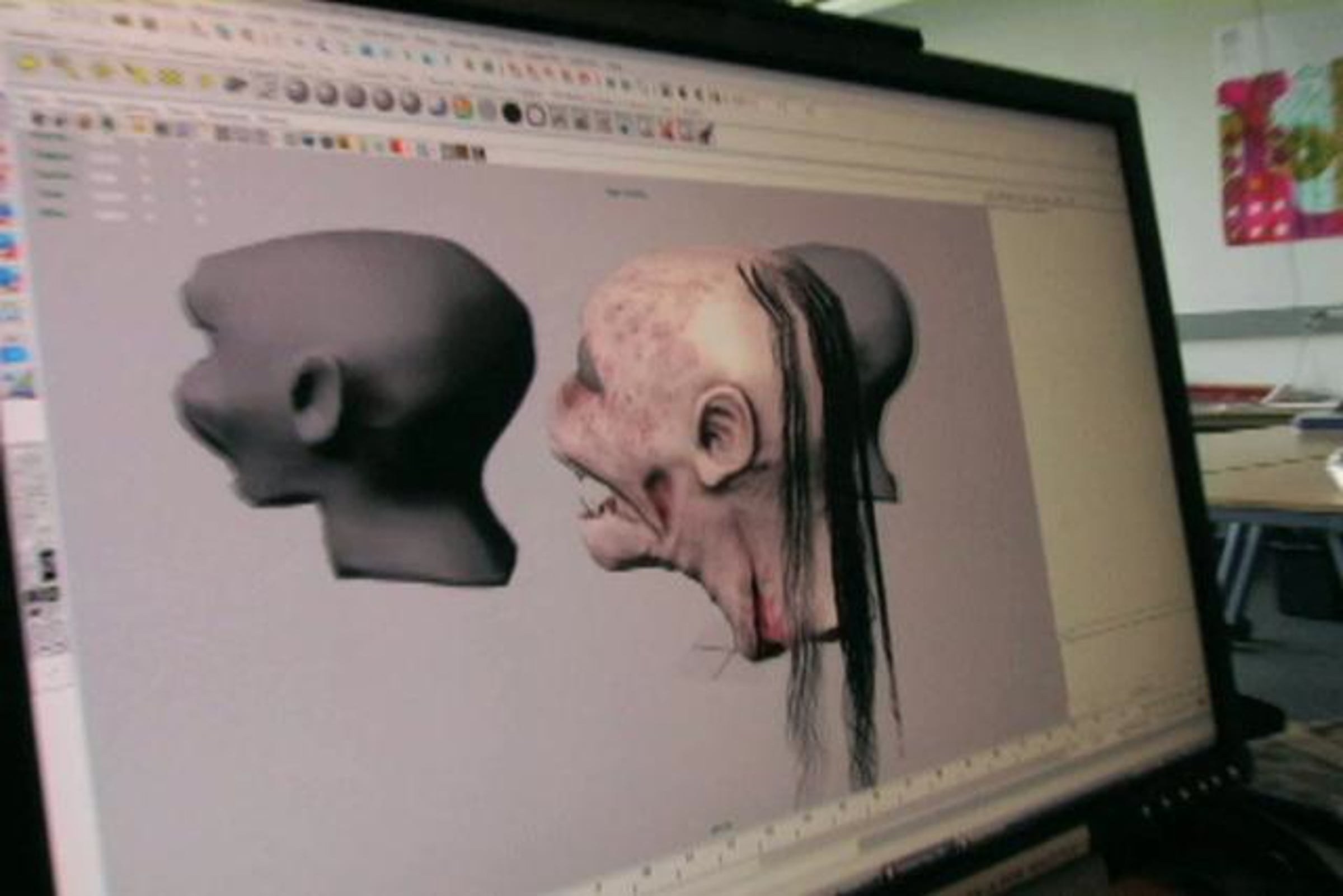Click the dark cone icon at shelf end

706,134
